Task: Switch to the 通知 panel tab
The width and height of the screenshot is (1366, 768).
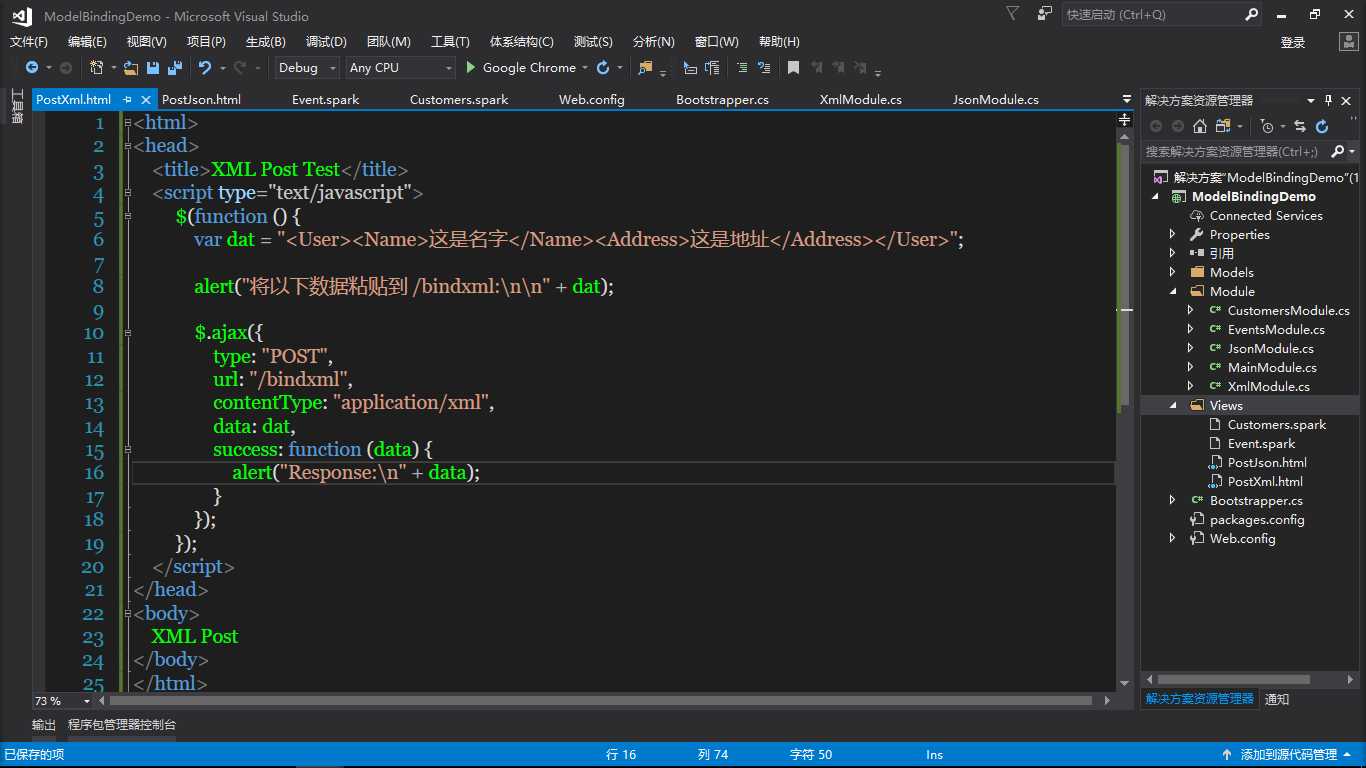Action: pyautogui.click(x=1277, y=699)
